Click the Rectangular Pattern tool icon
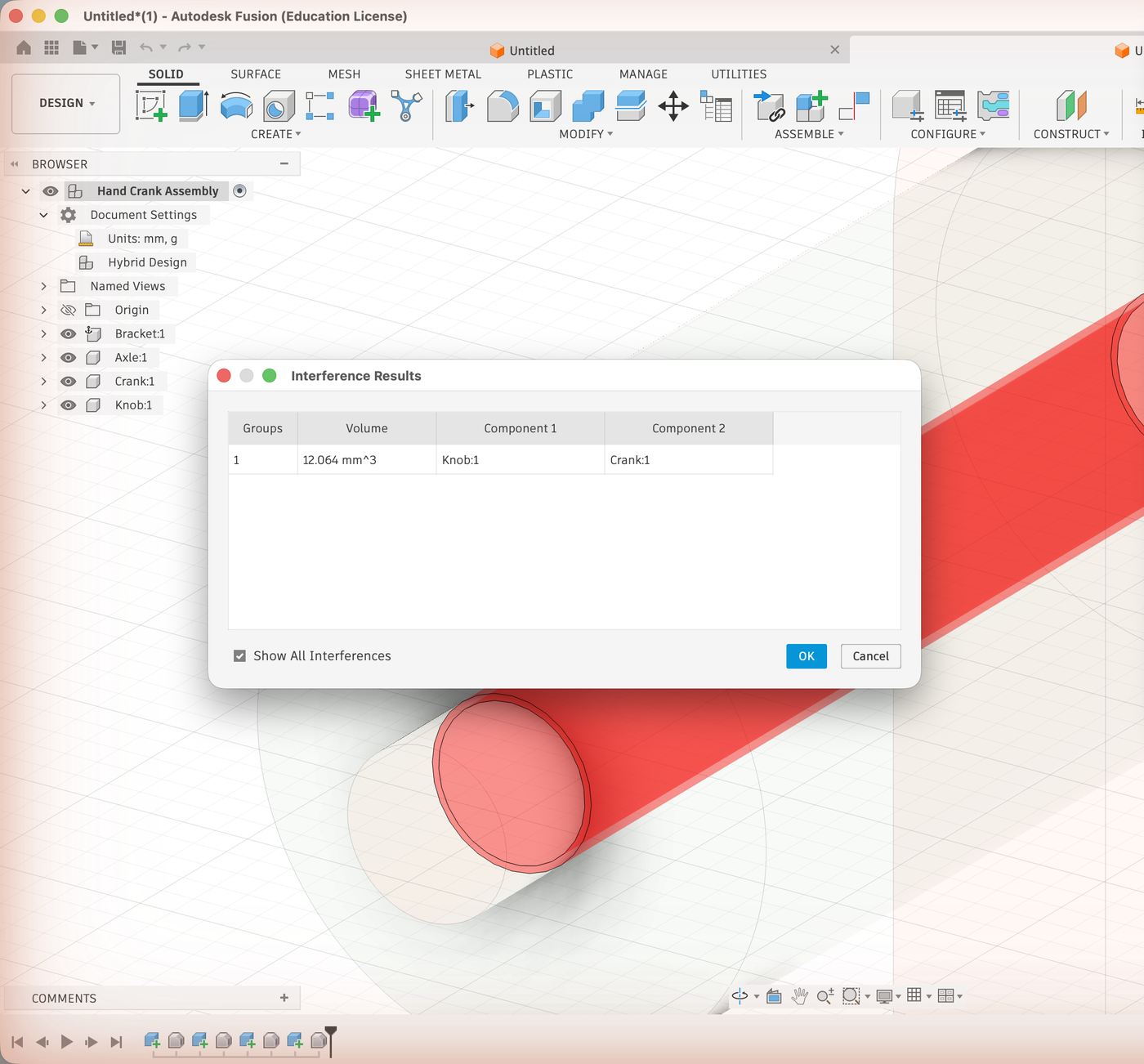This screenshot has height=1064, width=1144. click(320, 106)
